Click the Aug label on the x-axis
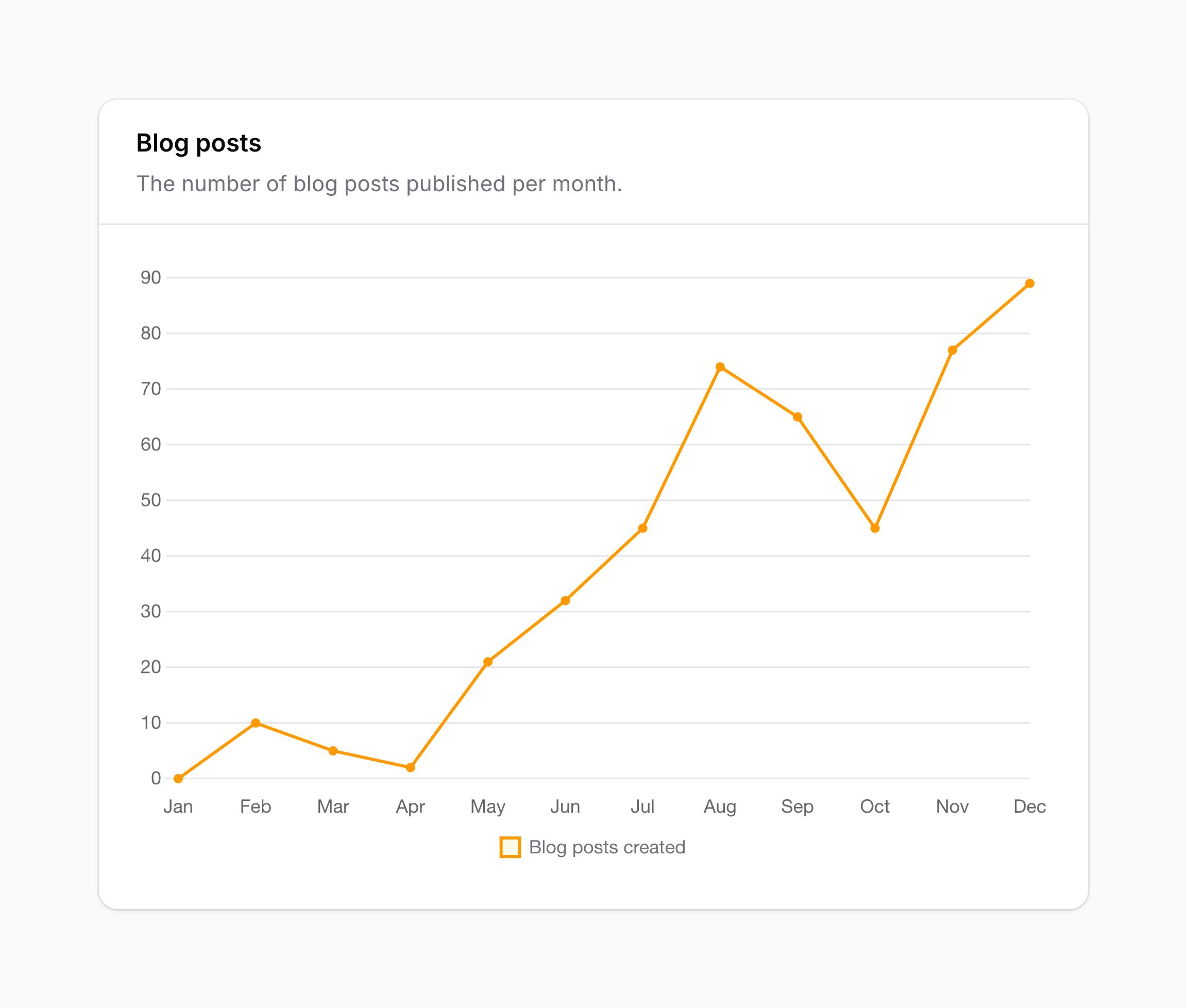The image size is (1187, 1008). tap(720, 807)
